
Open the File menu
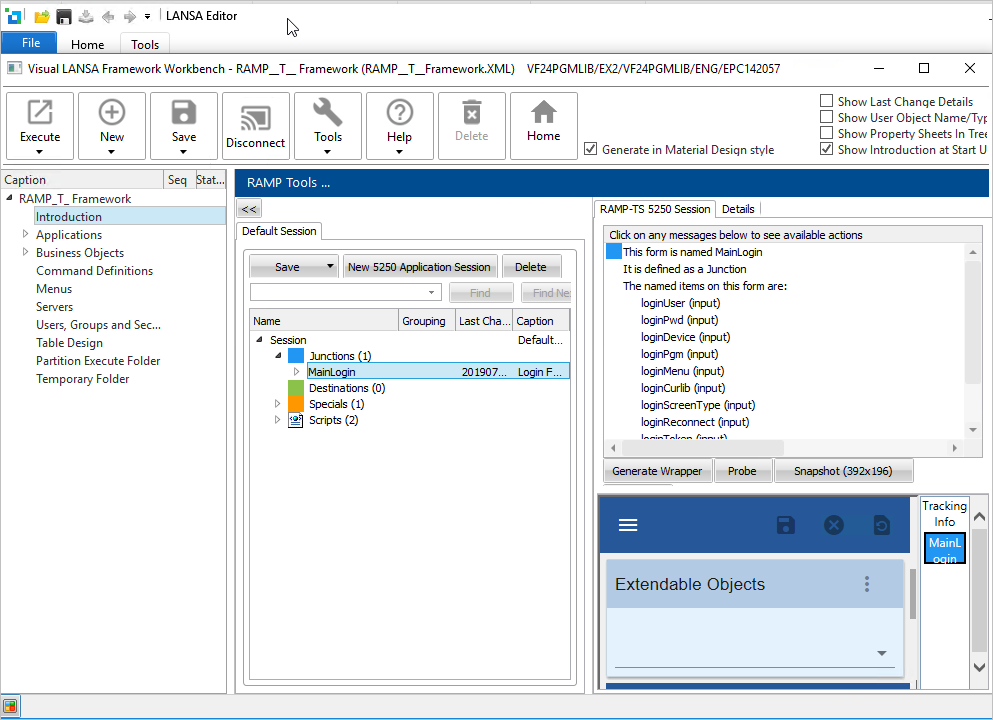pyautogui.click(x=30, y=42)
